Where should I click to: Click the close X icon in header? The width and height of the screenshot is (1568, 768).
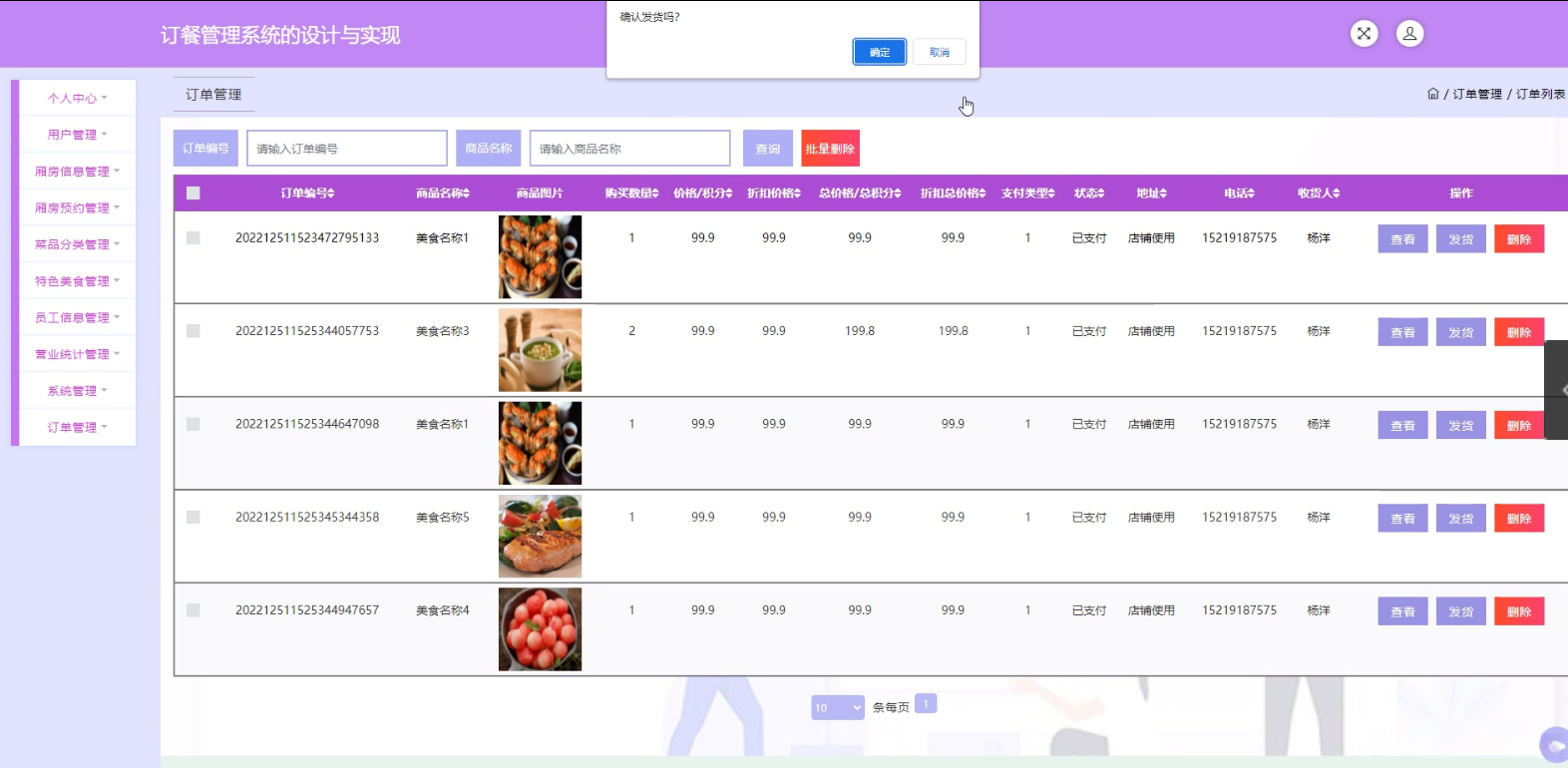1364,34
